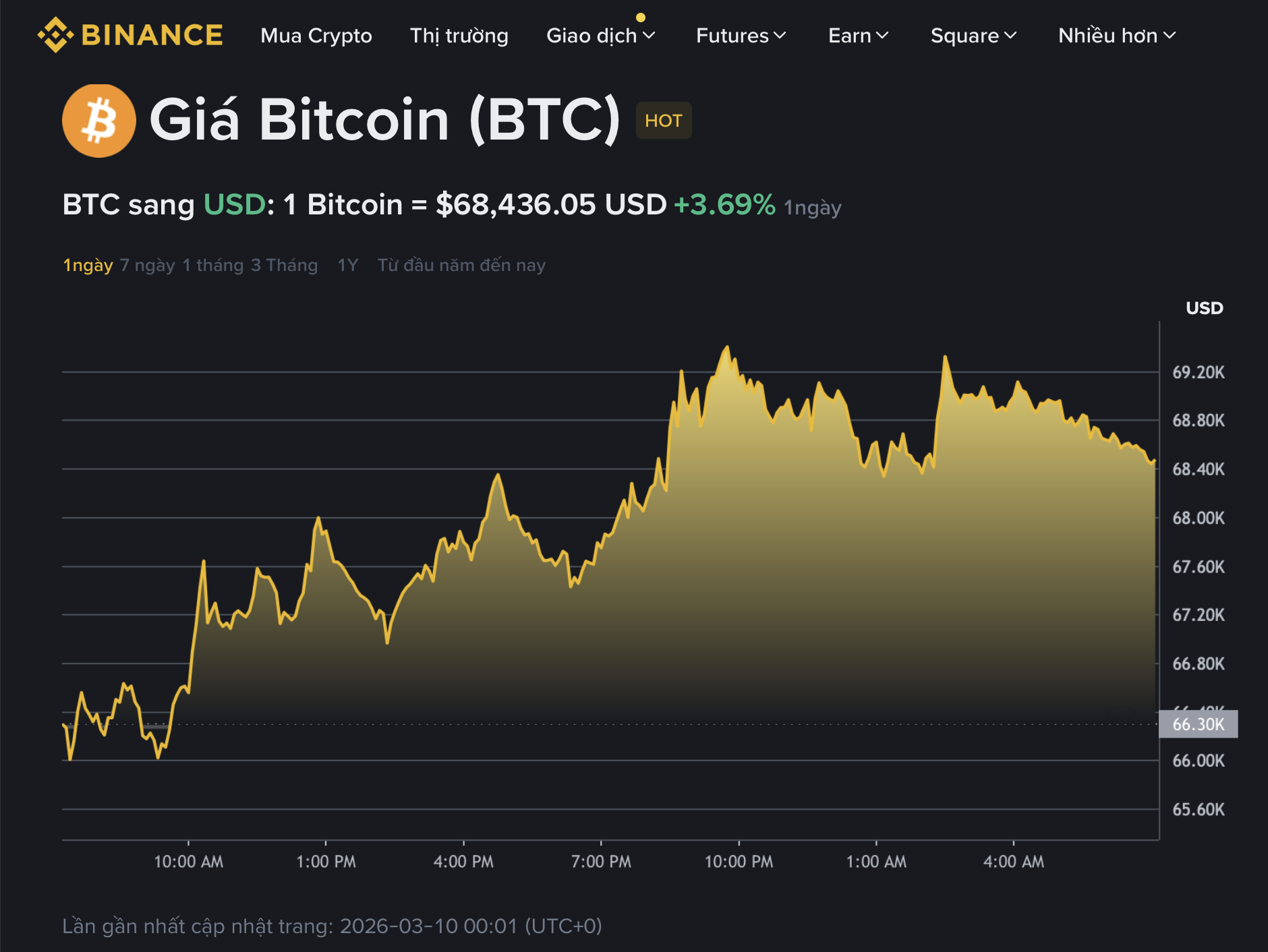Viewport: 1268px width, 952px height.
Task: Select the Từ đầu năm đến nay range
Action: tap(461, 265)
